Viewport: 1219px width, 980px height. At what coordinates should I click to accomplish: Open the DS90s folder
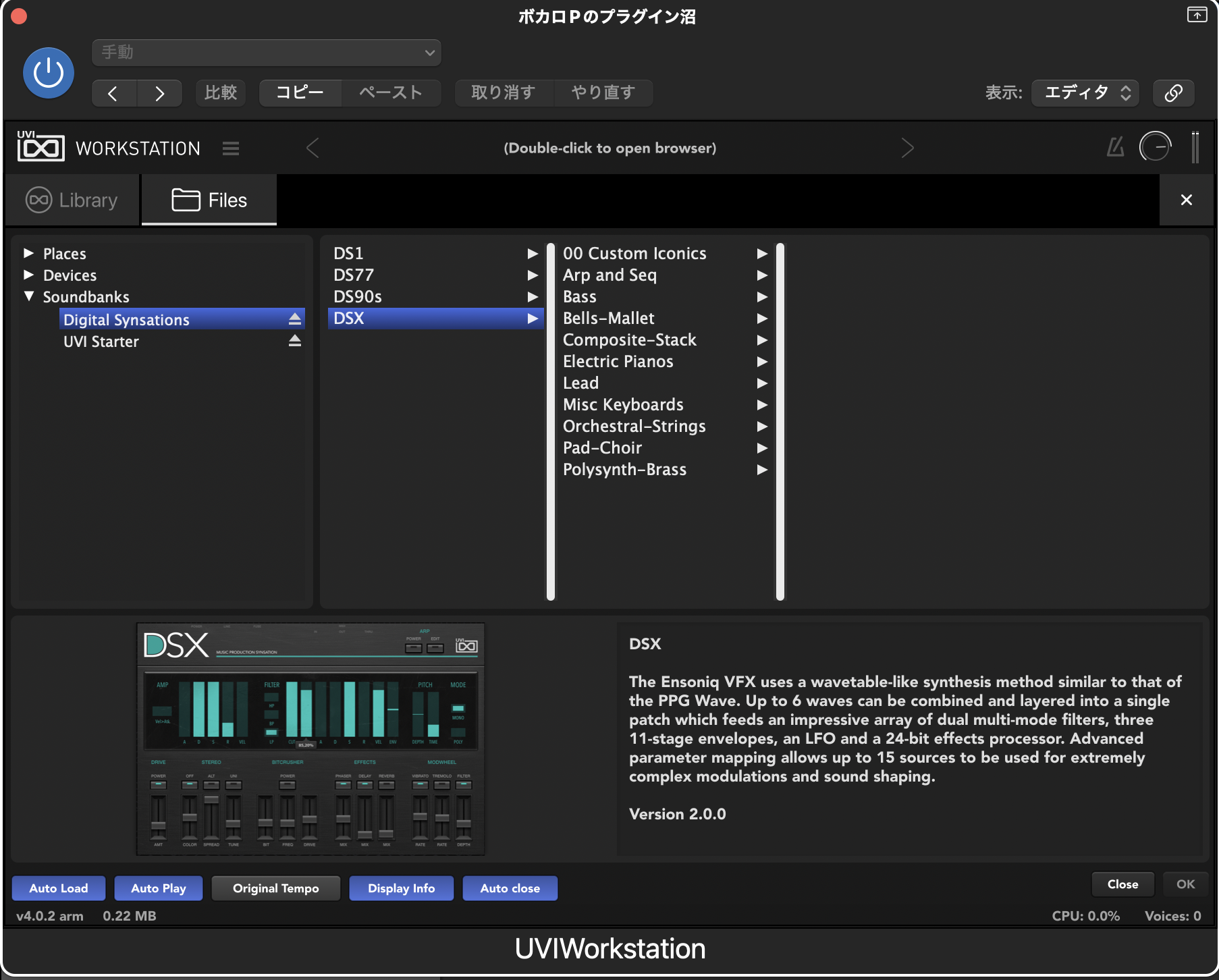coord(435,296)
